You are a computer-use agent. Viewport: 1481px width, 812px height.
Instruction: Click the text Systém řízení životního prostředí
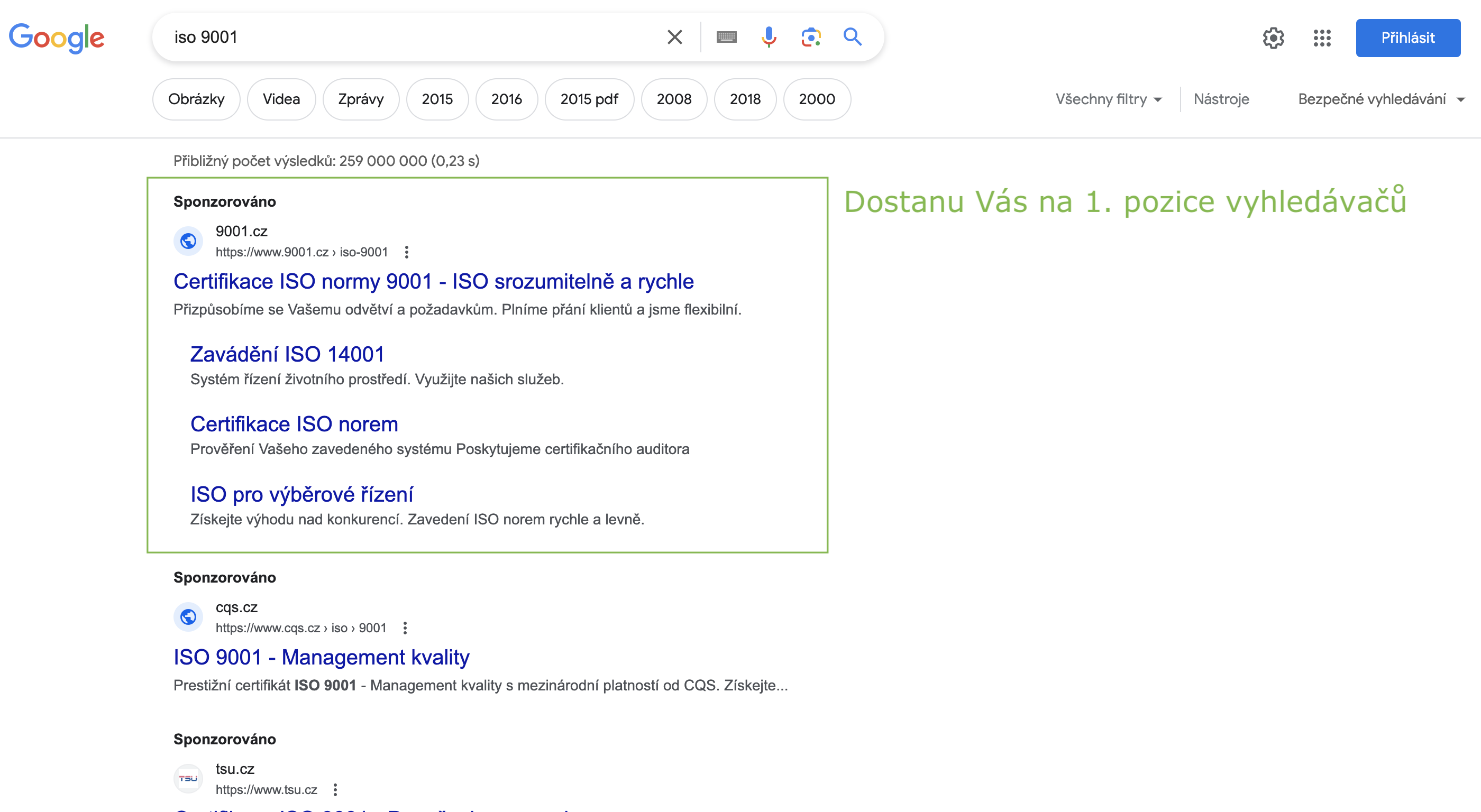click(300, 379)
